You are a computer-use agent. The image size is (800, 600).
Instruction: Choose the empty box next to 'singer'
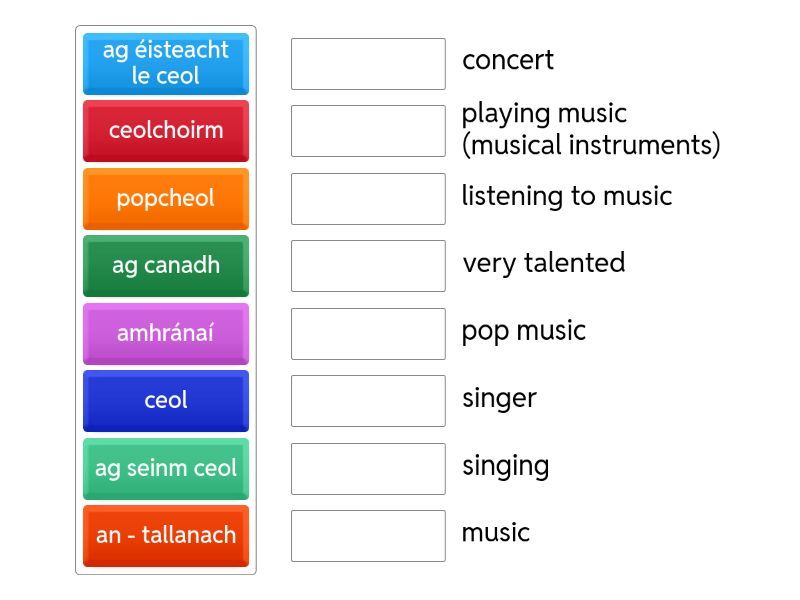point(368,401)
